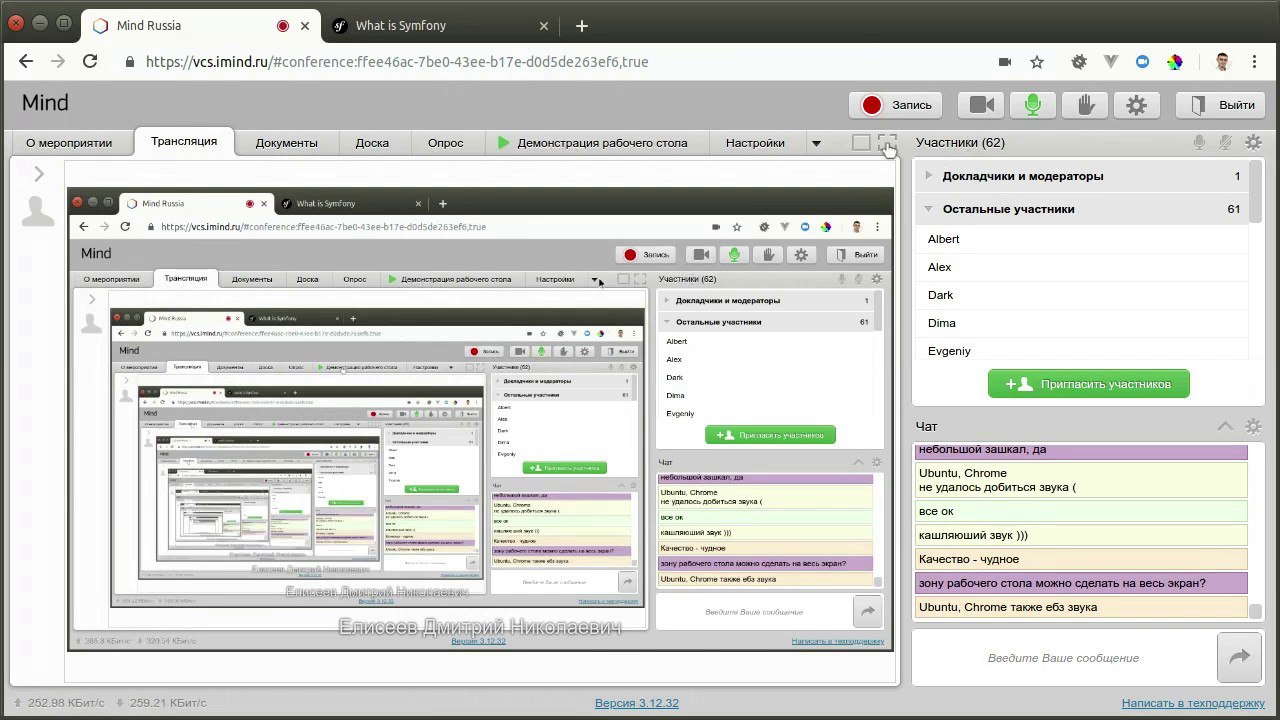This screenshot has height=720, width=1280.
Task: Switch to the What is Symfony browser tab
Action: pos(439,26)
